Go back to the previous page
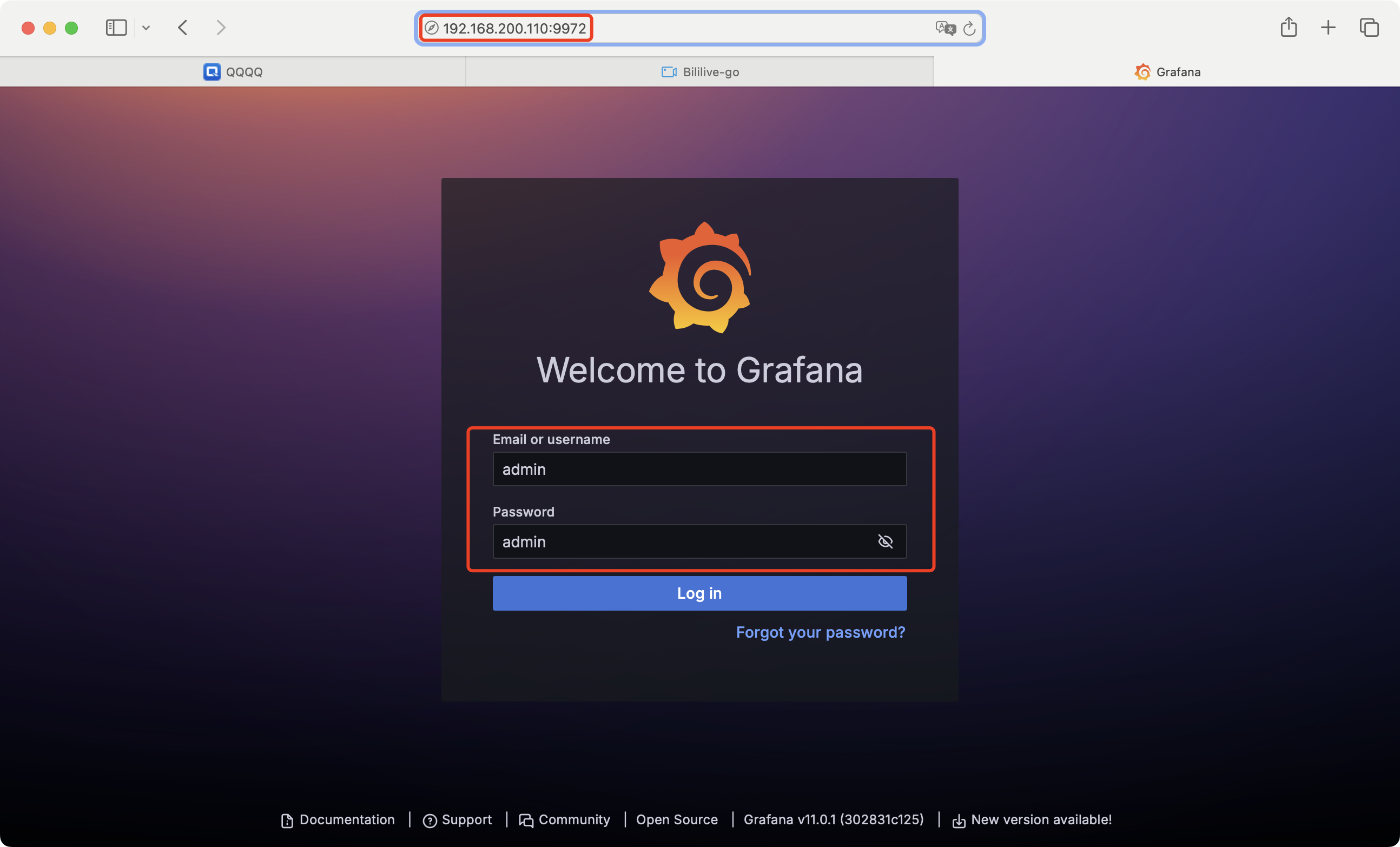The height and width of the screenshot is (847, 1400). (x=182, y=27)
